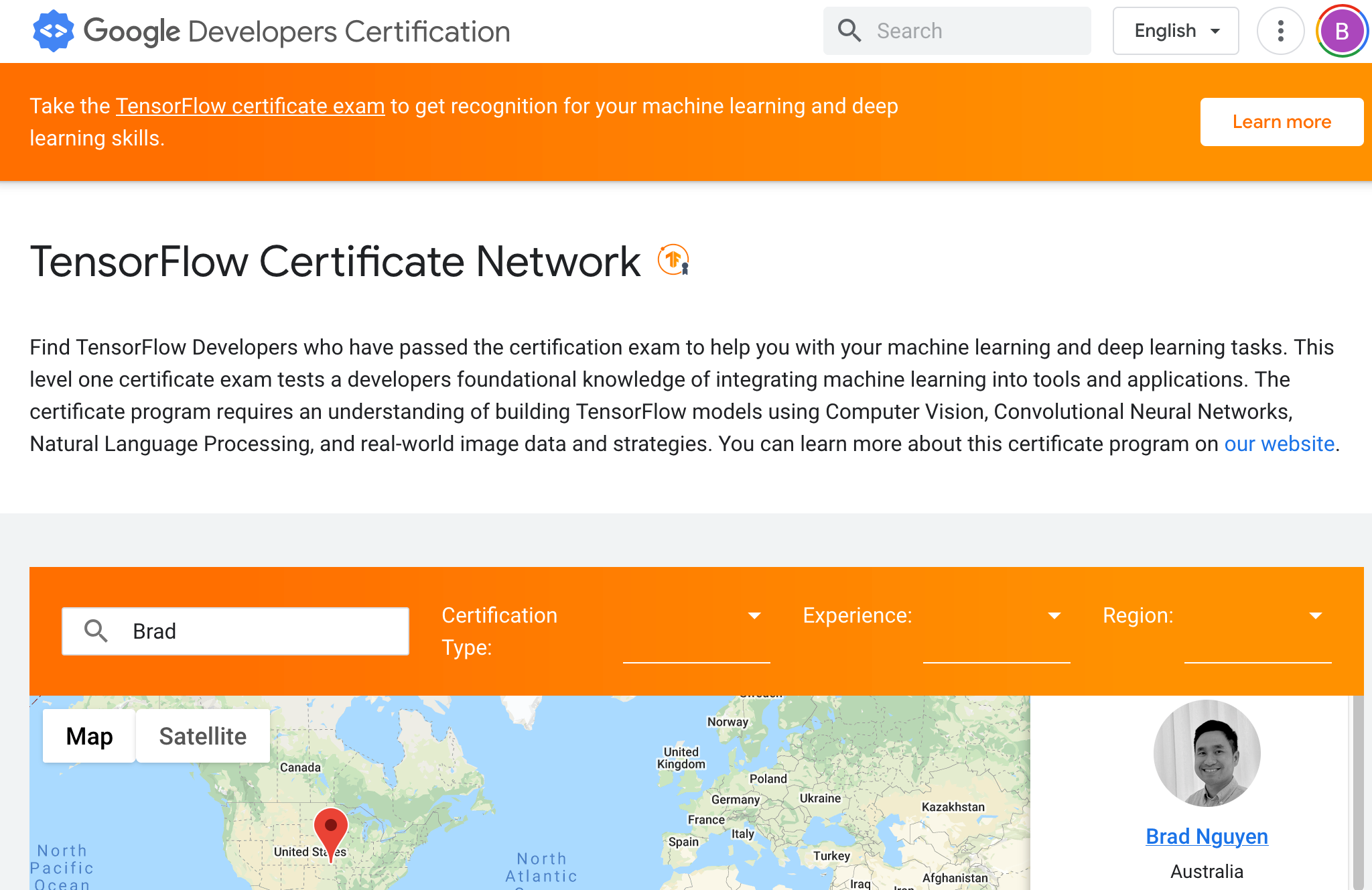This screenshot has width=1372, height=890.
Task: Expand the Certification Type dropdown
Action: tap(697, 631)
